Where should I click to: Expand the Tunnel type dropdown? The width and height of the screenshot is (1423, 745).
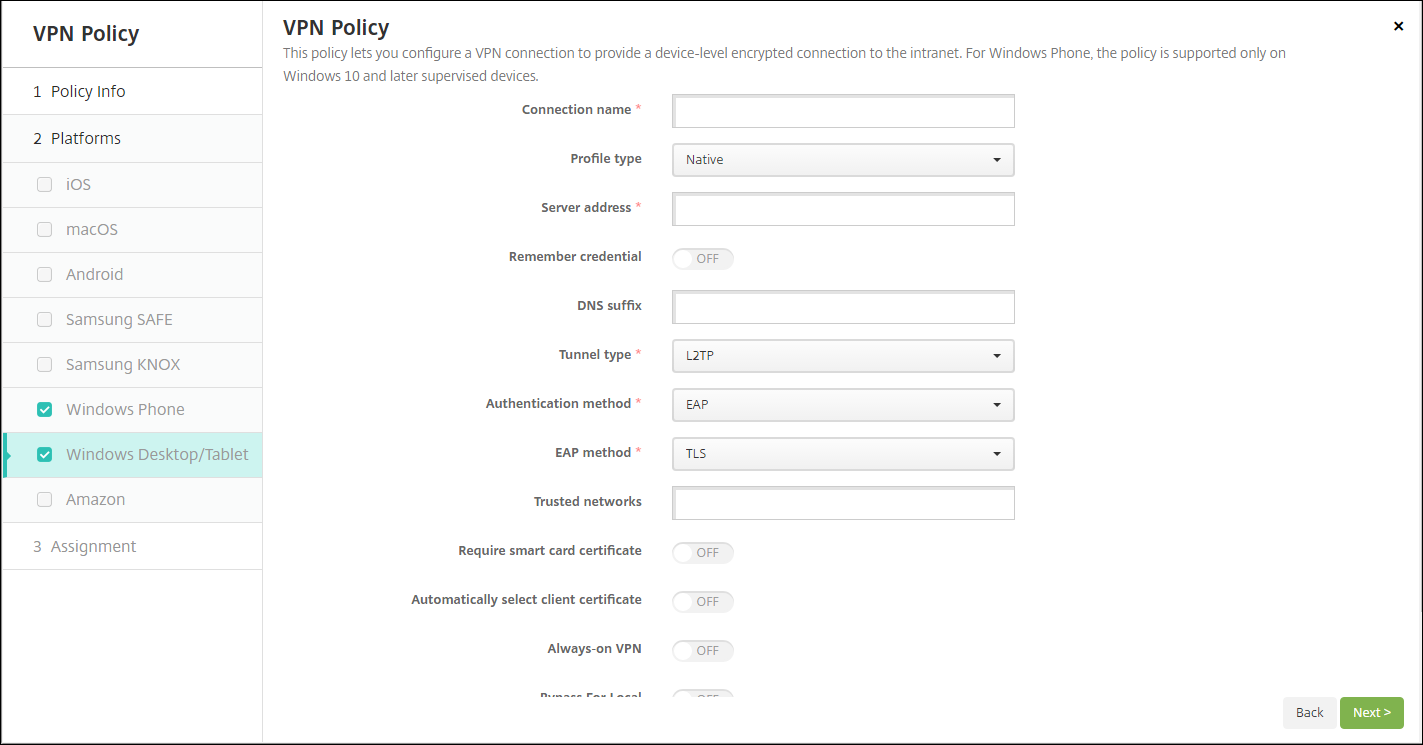843,356
